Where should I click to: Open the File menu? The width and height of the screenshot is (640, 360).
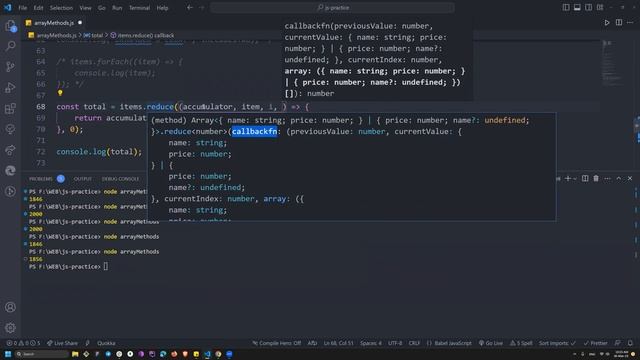pyautogui.click(x=23, y=8)
